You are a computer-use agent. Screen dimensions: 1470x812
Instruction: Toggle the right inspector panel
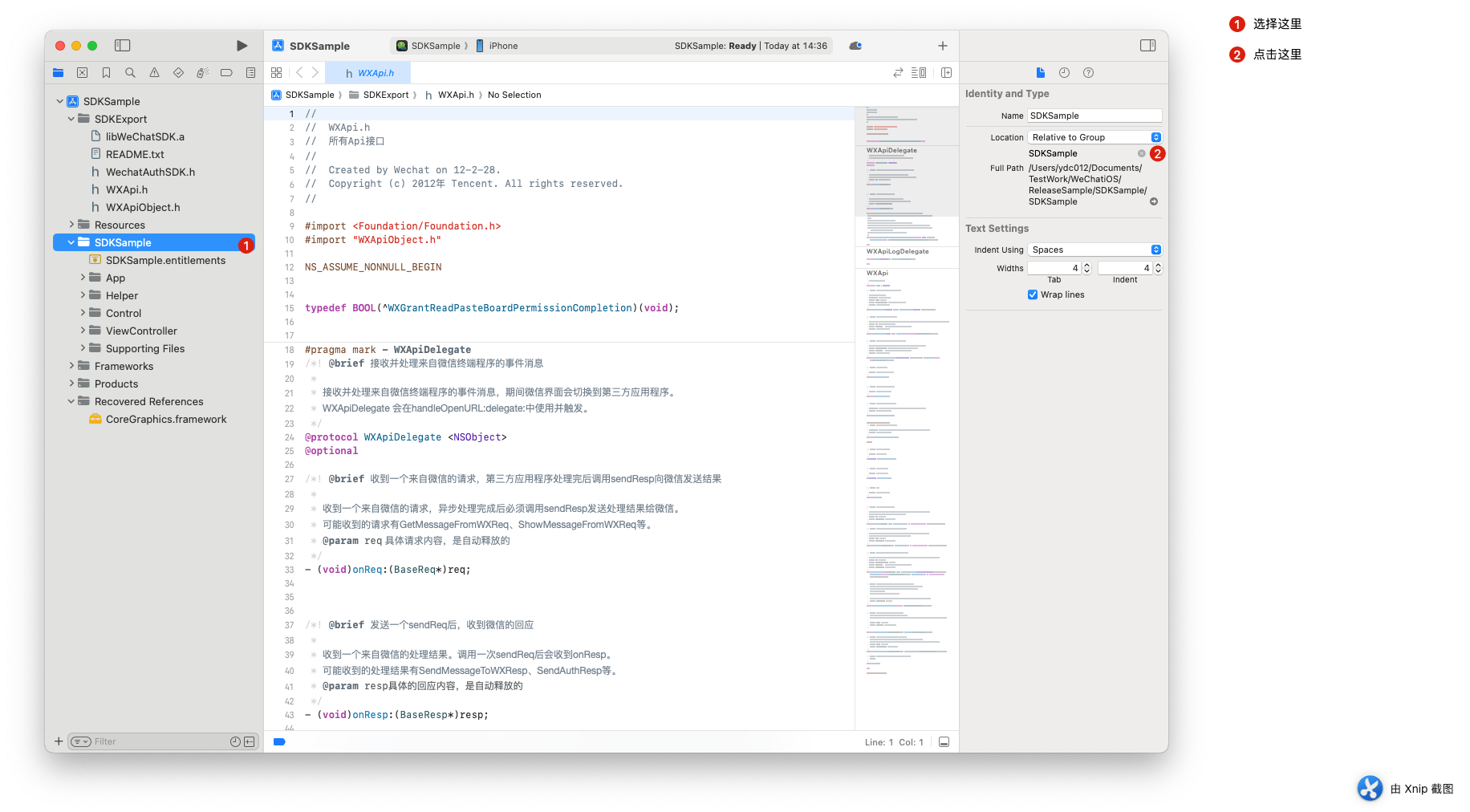pyautogui.click(x=1148, y=46)
